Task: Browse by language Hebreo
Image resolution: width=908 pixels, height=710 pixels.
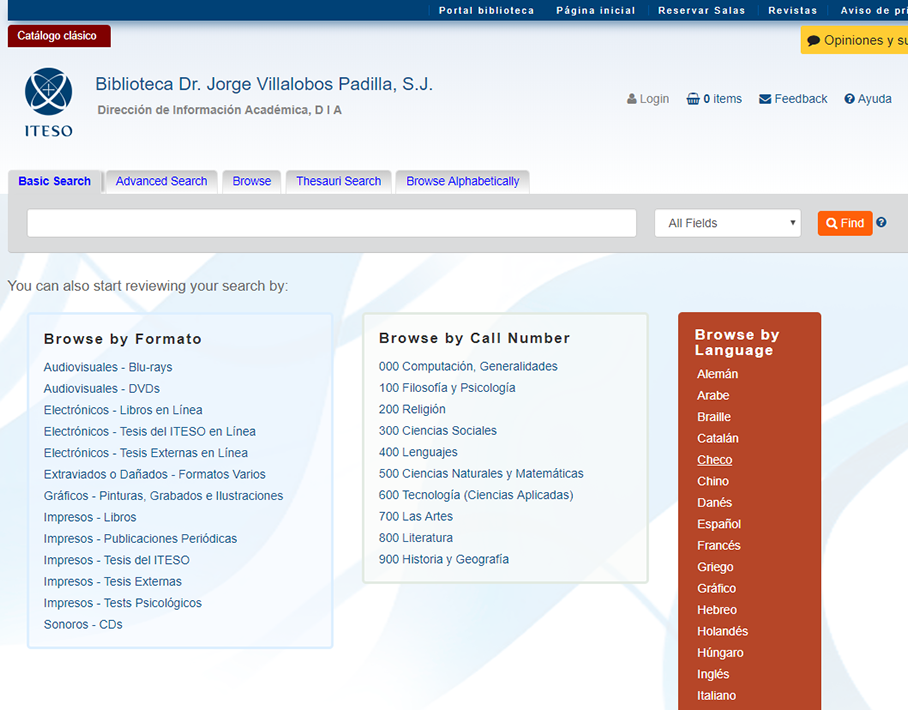Action: click(x=717, y=610)
